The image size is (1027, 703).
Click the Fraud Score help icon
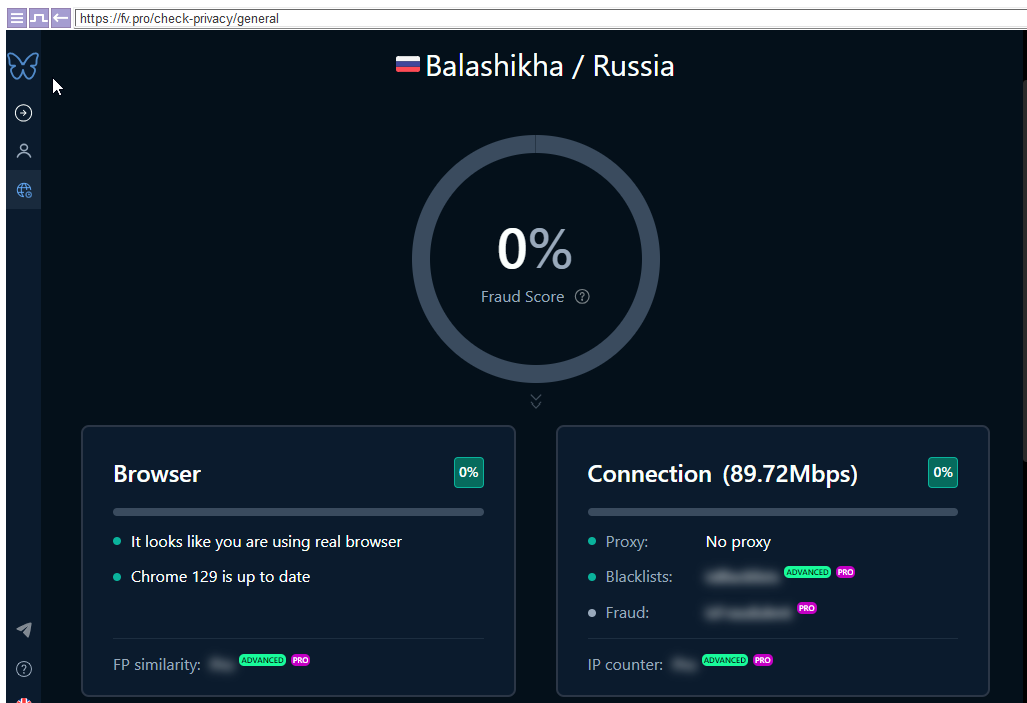point(582,297)
